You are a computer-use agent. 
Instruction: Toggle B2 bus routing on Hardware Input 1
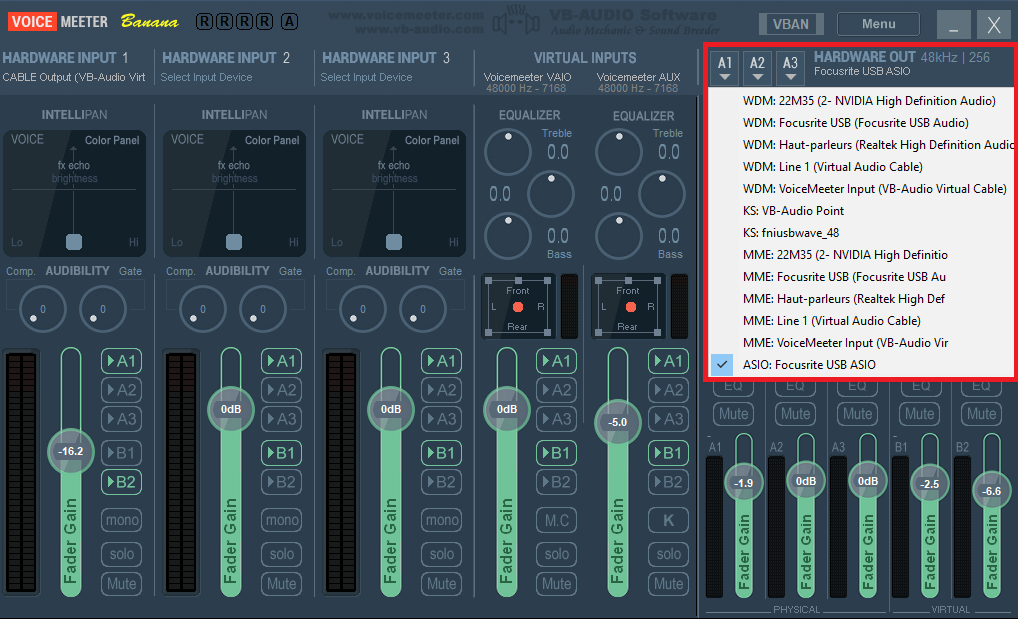[x=122, y=482]
